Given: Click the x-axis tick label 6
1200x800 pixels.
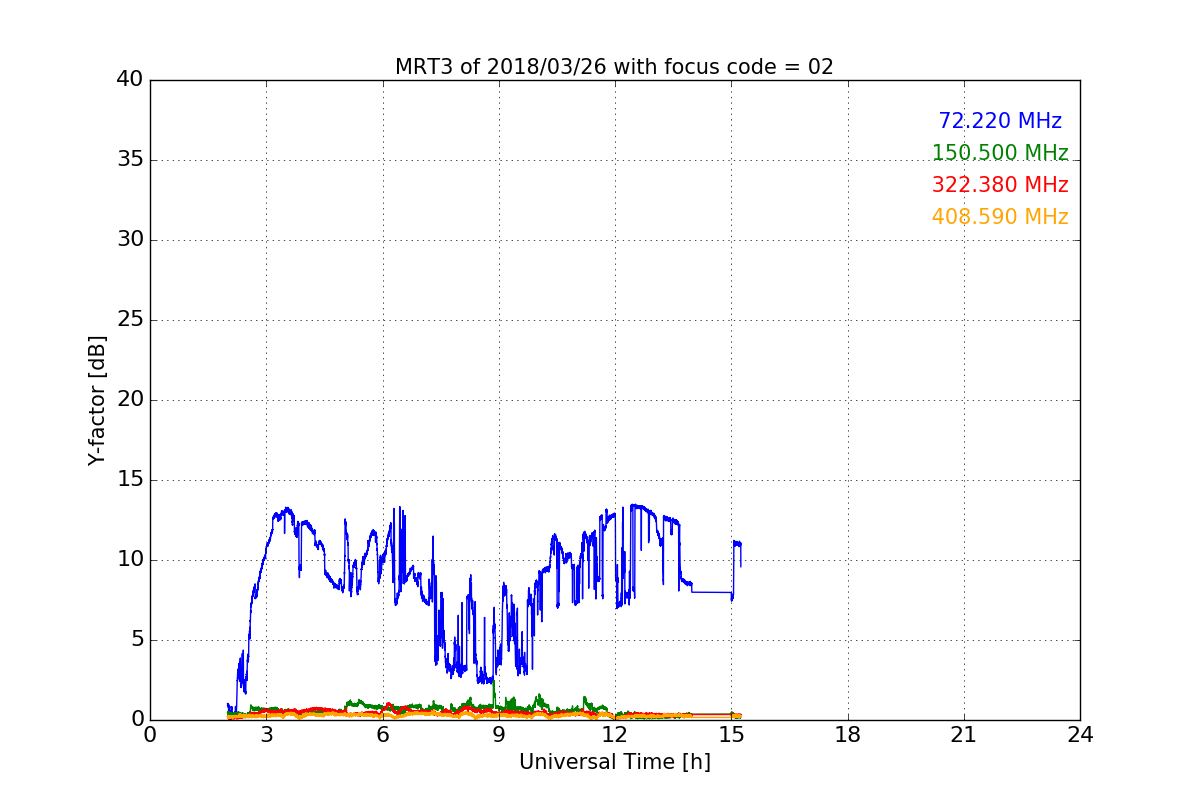Looking at the screenshot, I should [x=382, y=735].
